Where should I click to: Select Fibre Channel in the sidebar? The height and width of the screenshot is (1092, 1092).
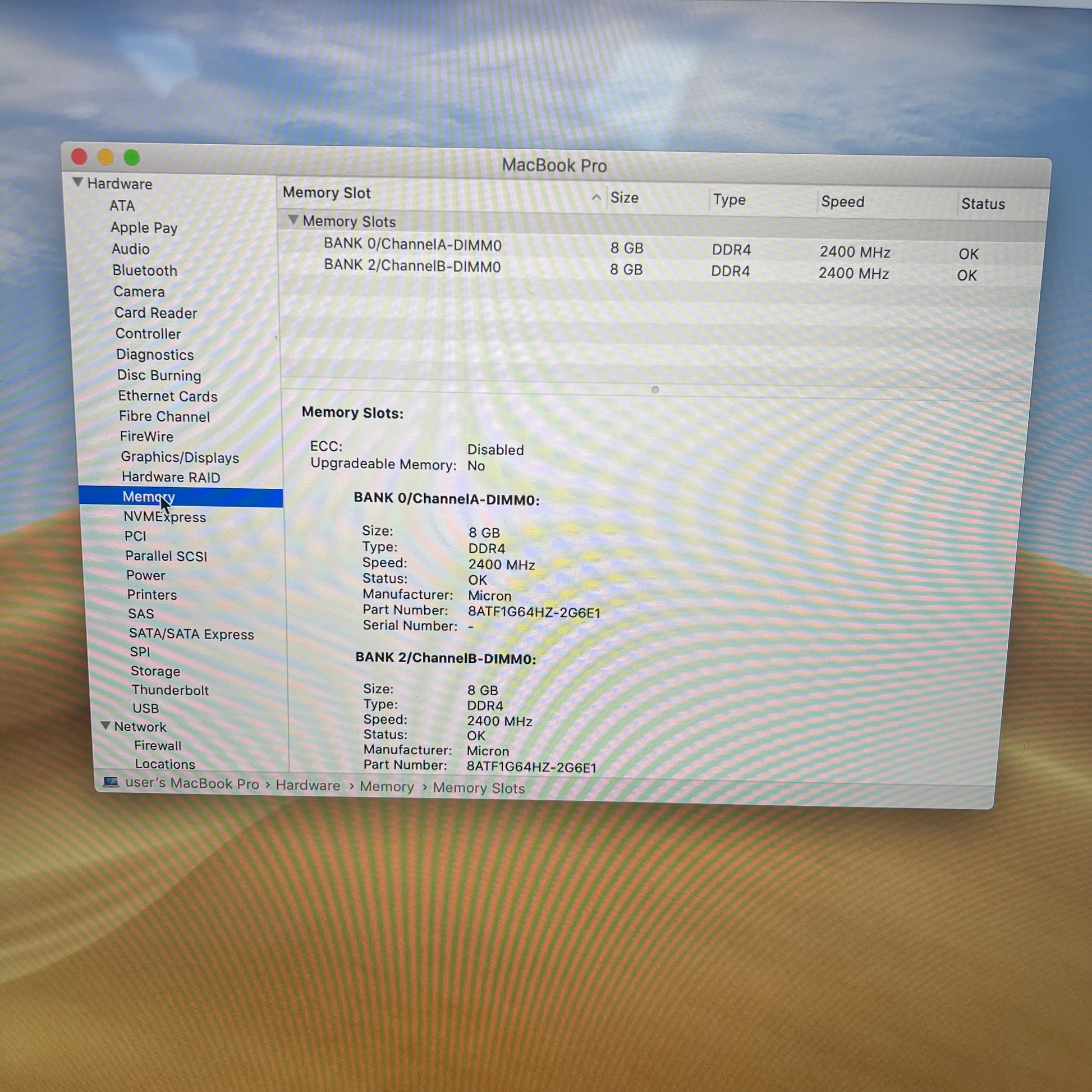pos(164,416)
